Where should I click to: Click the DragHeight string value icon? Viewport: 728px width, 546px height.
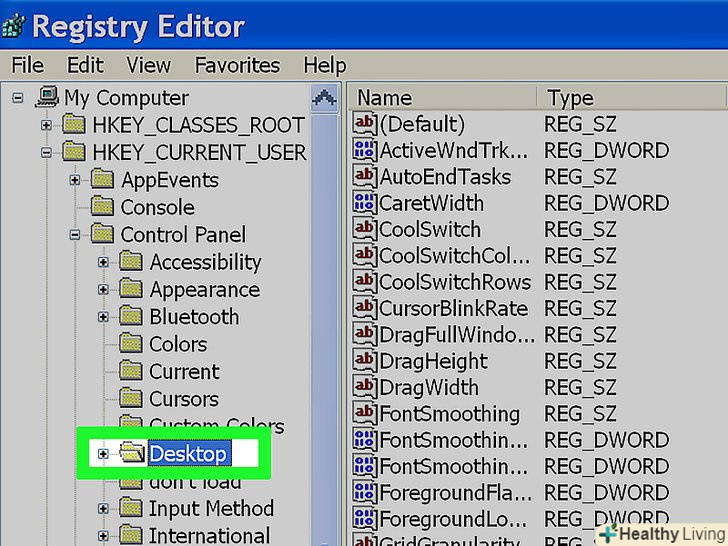[x=364, y=361]
